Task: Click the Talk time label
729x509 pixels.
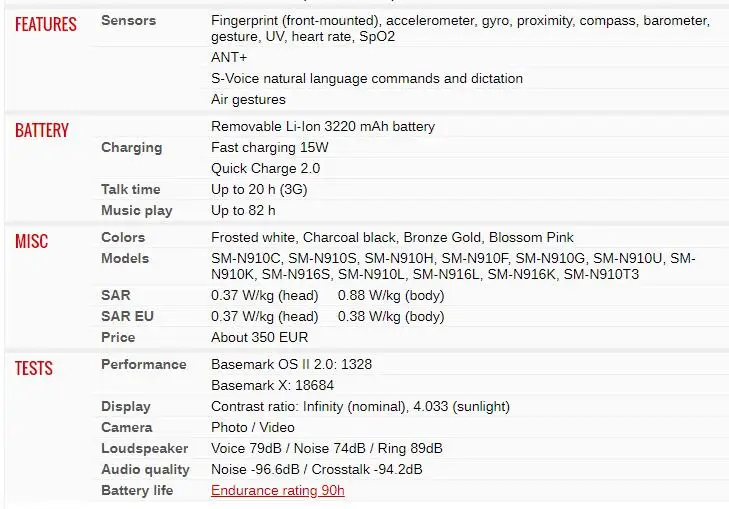Action: point(131,190)
